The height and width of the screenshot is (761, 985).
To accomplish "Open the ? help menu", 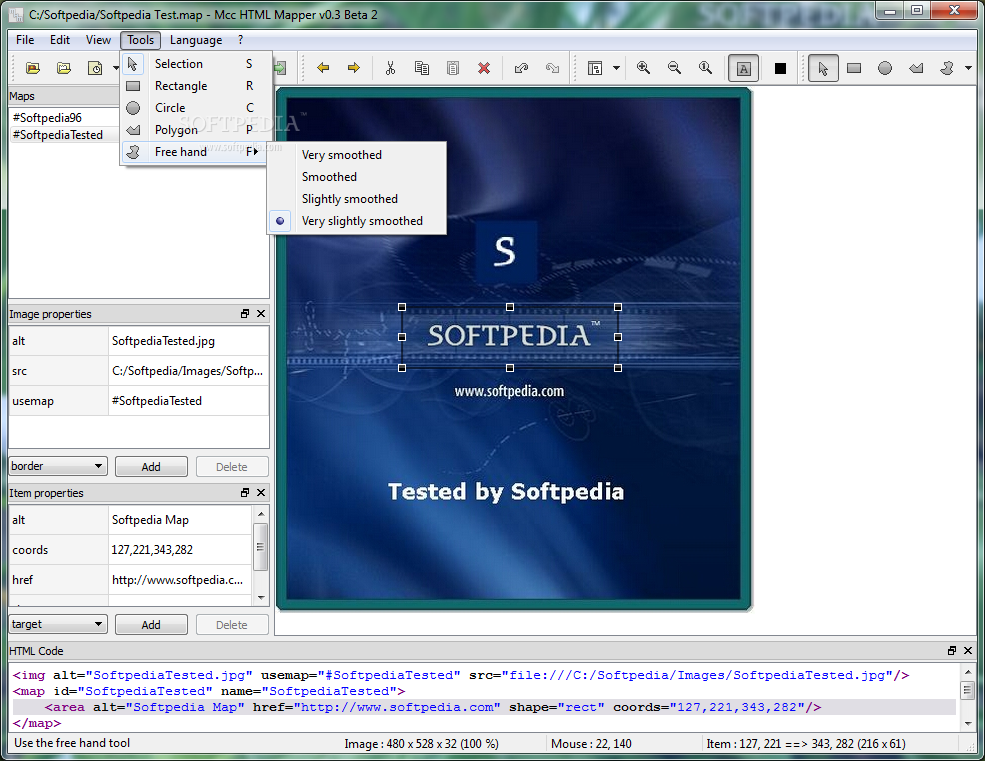I will [x=241, y=40].
